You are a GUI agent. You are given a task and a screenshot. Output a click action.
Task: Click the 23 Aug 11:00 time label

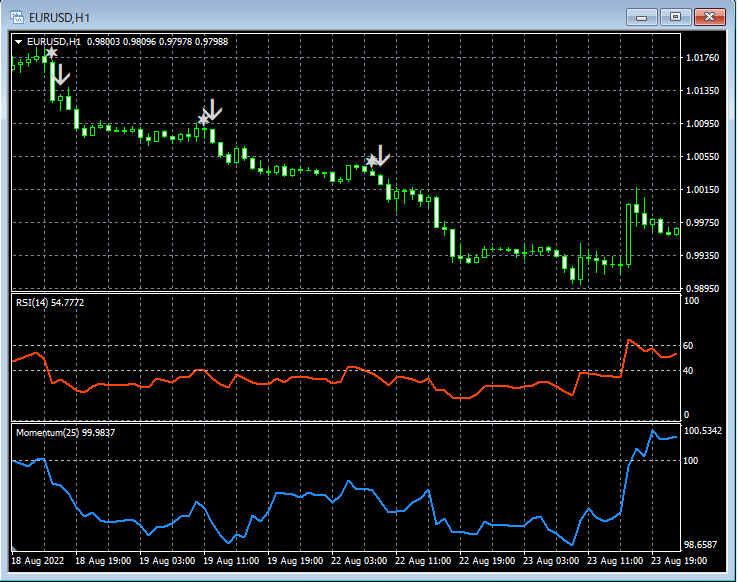[x=615, y=561]
